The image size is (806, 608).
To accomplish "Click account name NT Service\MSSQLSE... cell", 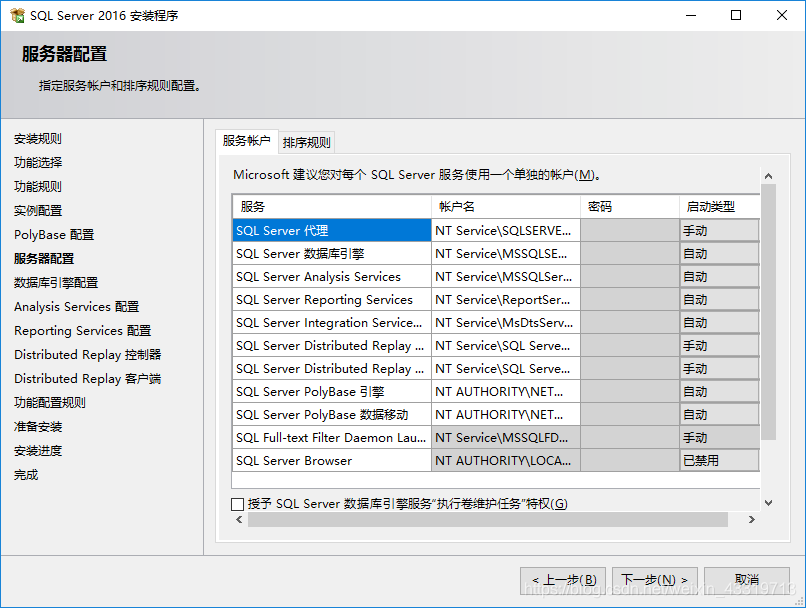I will (506, 254).
